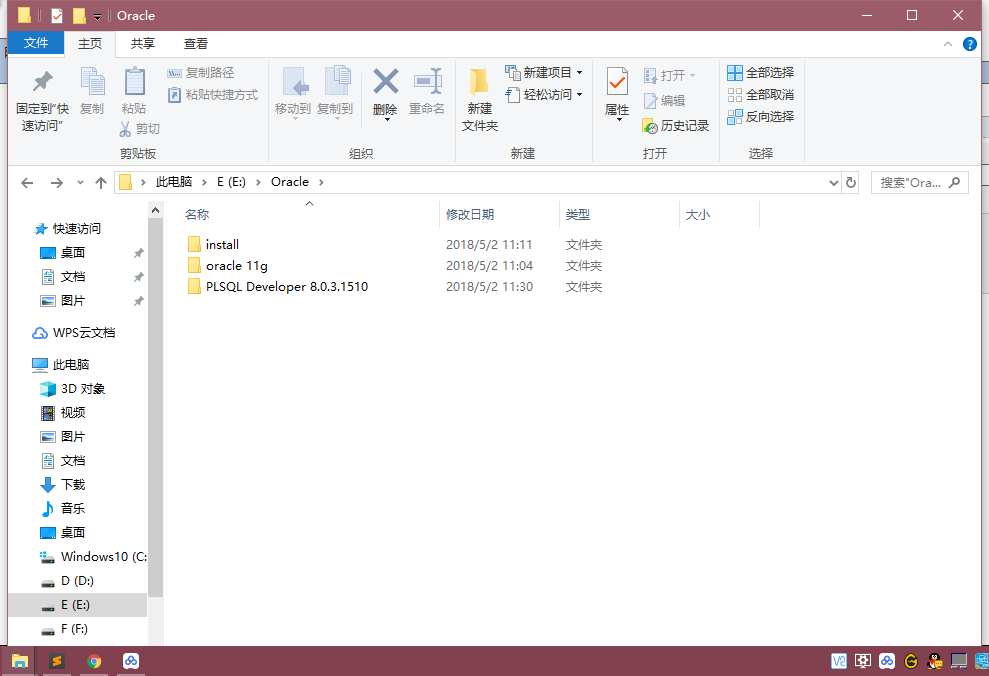The height and width of the screenshot is (676, 989).
Task: Click the File Explorer taskbar icon
Action: click(x=20, y=661)
